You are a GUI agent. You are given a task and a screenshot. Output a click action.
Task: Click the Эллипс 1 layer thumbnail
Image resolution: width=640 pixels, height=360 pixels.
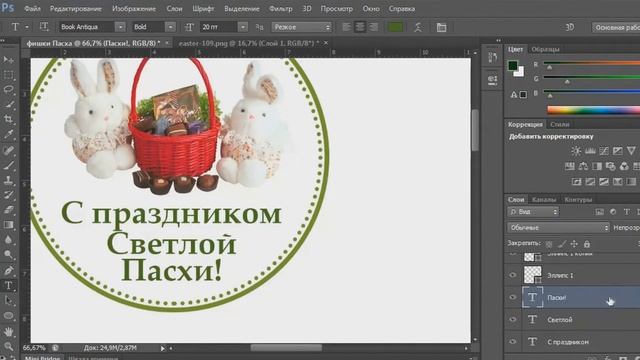[x=532, y=275]
